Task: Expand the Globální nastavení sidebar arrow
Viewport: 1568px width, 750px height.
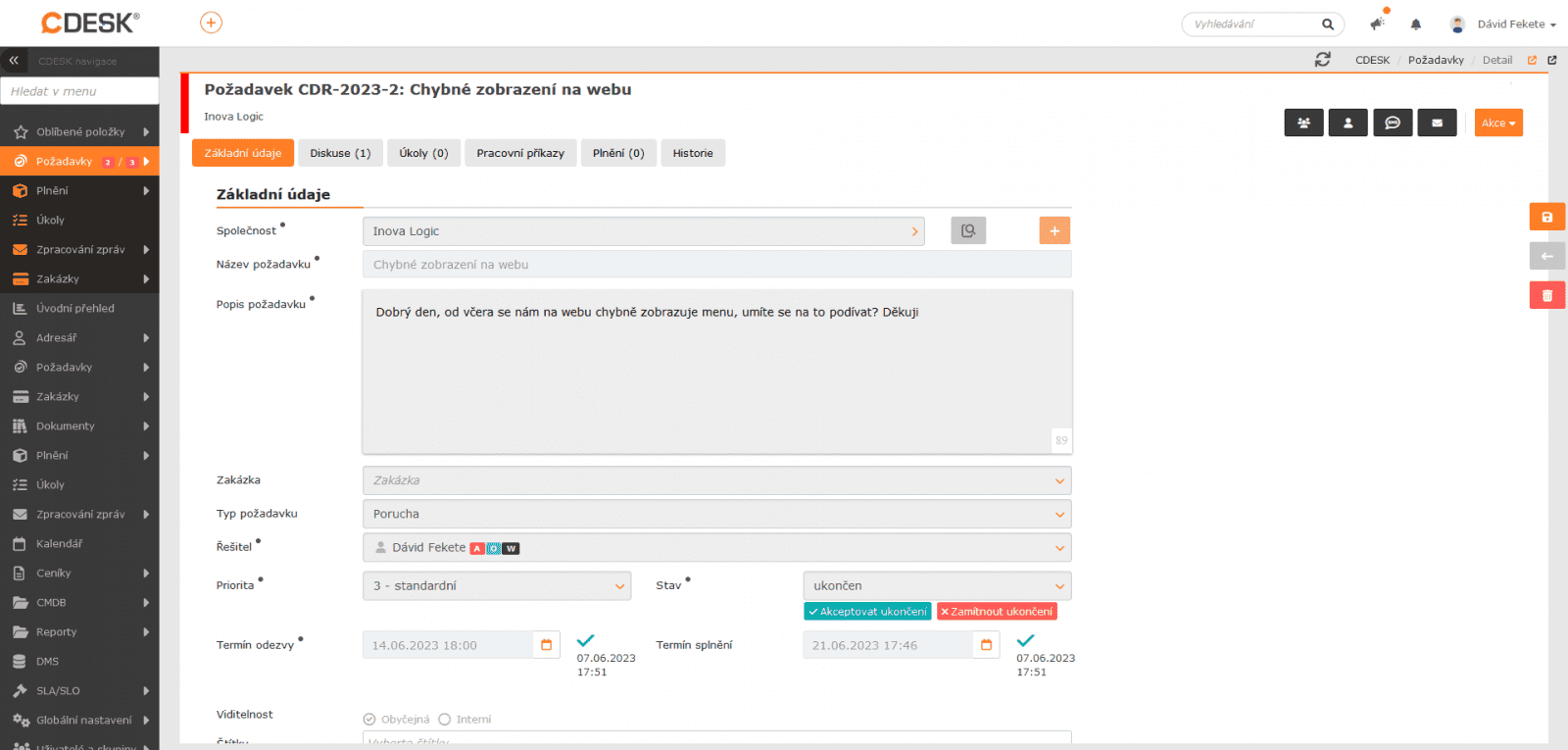Action: [146, 720]
